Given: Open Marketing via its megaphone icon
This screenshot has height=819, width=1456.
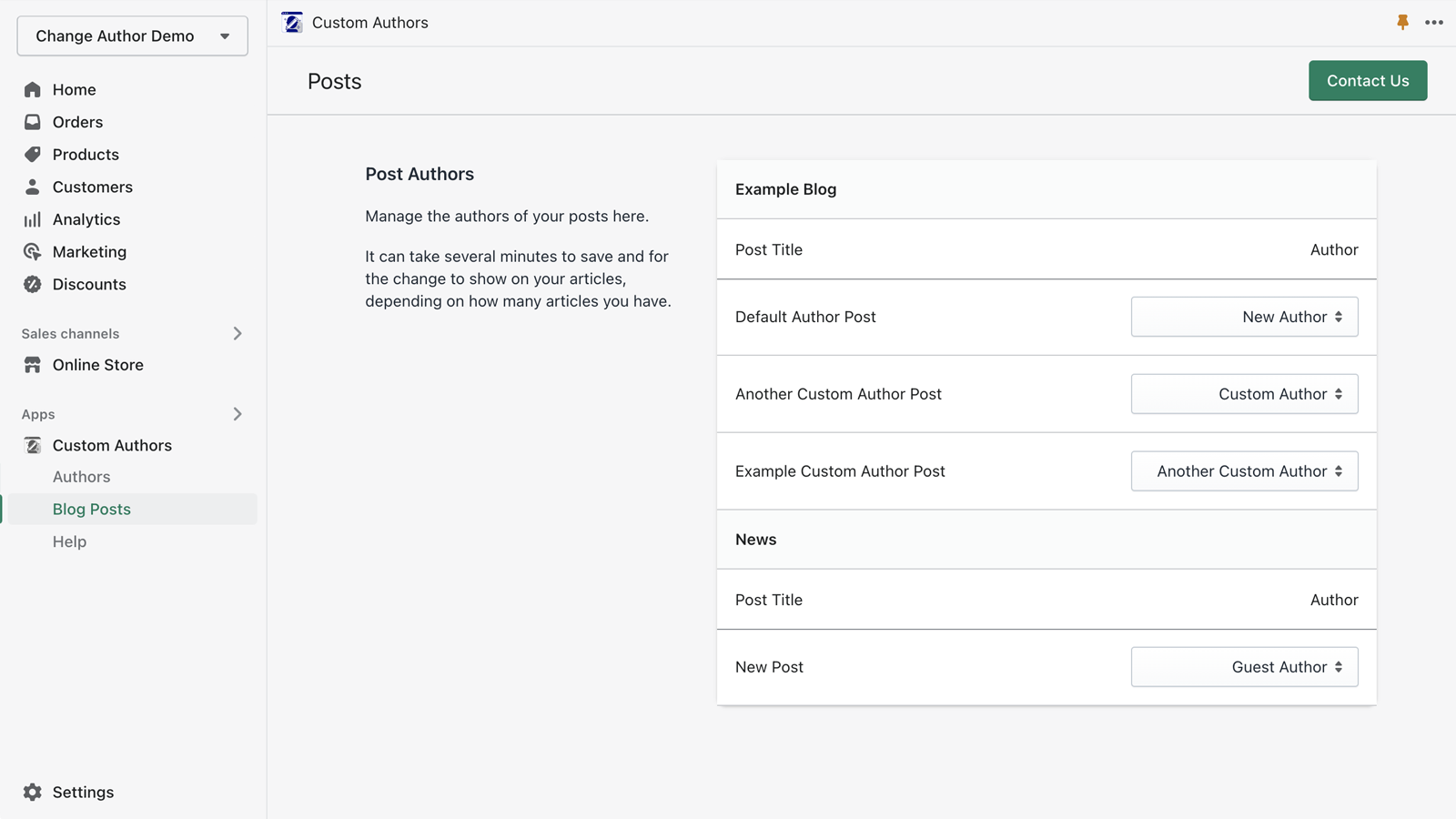Looking at the screenshot, I should point(33,252).
